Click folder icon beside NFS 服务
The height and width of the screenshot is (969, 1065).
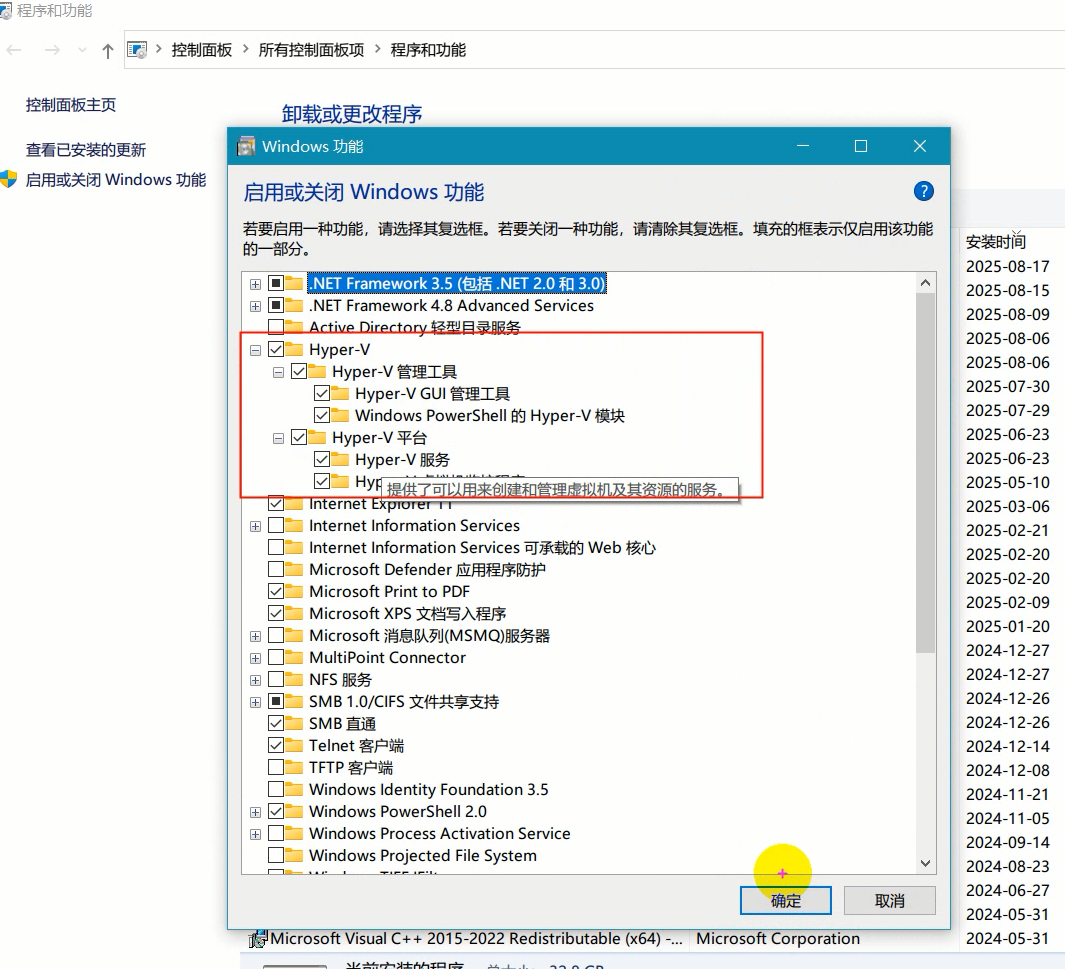coord(293,679)
